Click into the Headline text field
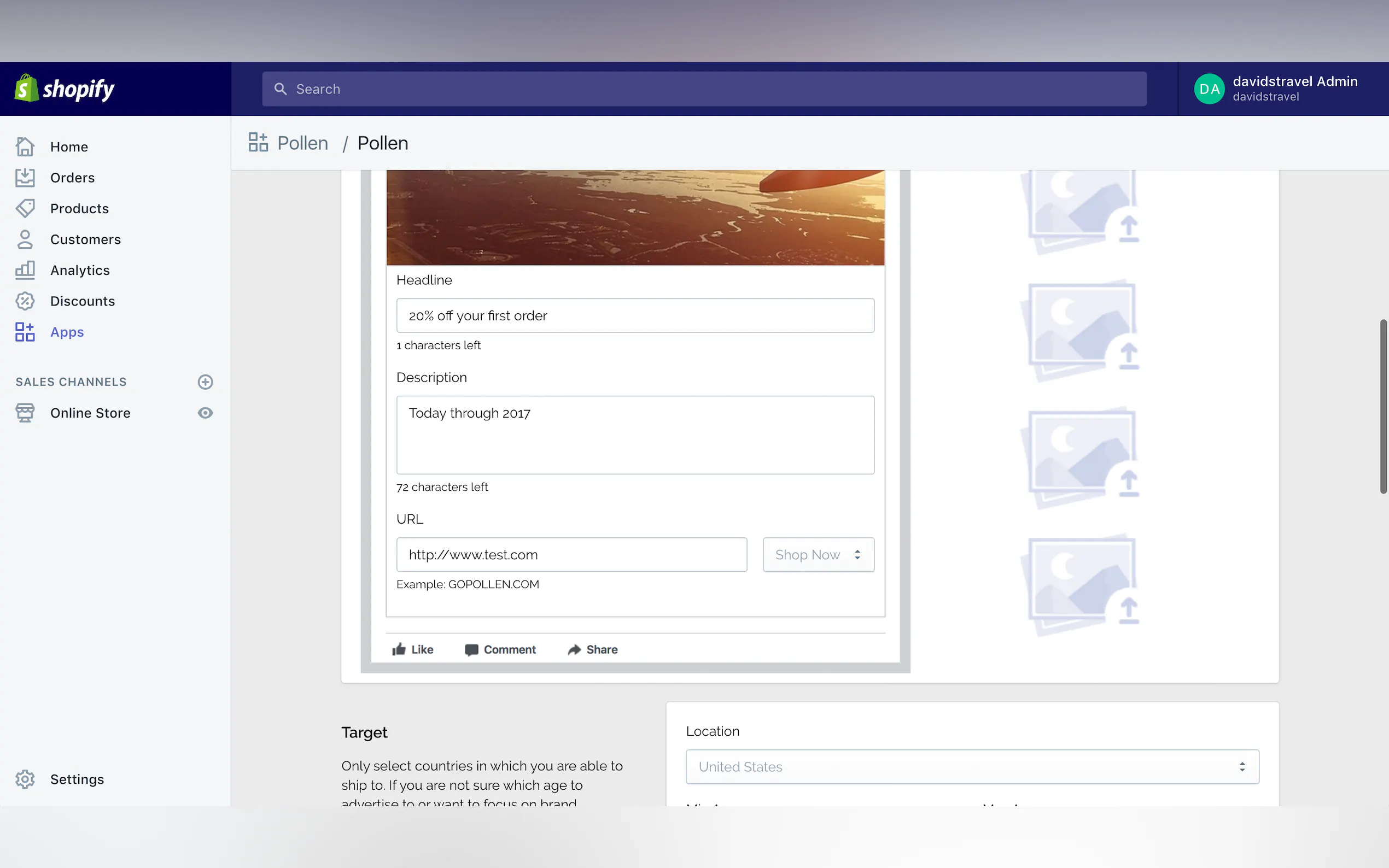Image resolution: width=1389 pixels, height=868 pixels. (x=634, y=315)
